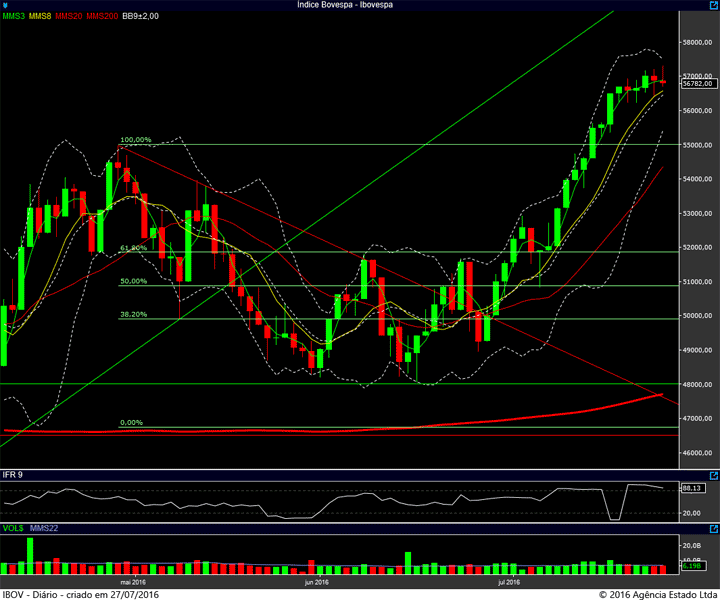The width and height of the screenshot is (720, 600).
Task: Click the IFR 9 panel title
Action: (x=12, y=475)
